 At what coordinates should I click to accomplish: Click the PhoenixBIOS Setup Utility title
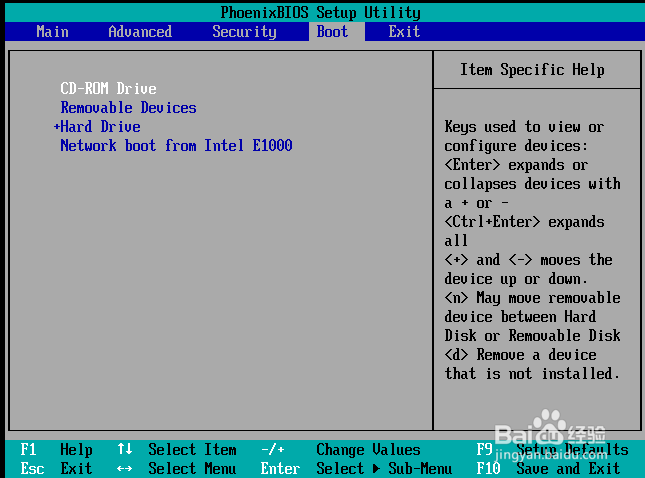[x=320, y=12]
